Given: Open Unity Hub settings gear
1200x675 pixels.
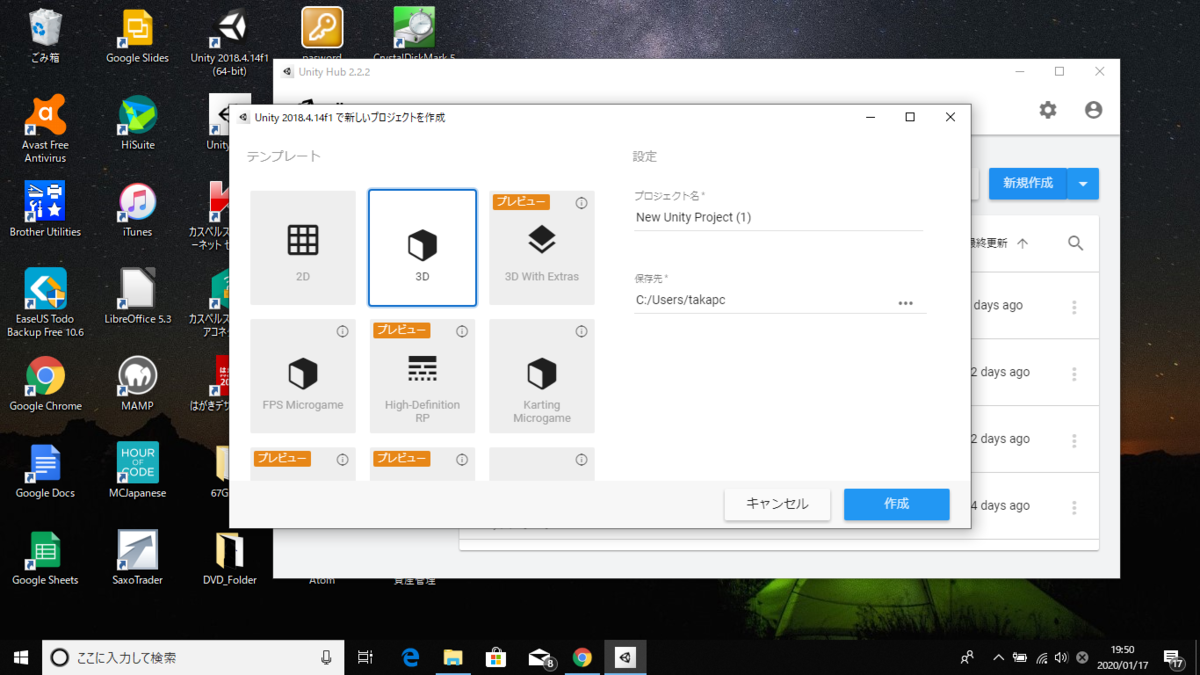Looking at the screenshot, I should (x=1048, y=110).
